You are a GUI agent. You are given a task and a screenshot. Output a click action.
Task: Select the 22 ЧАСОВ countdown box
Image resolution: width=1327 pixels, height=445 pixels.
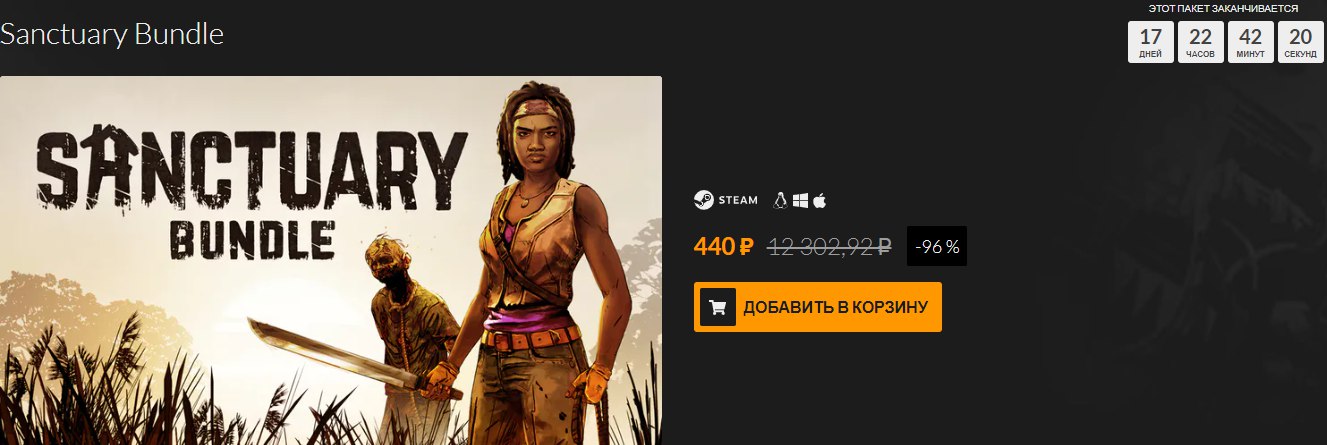[x=1200, y=42]
